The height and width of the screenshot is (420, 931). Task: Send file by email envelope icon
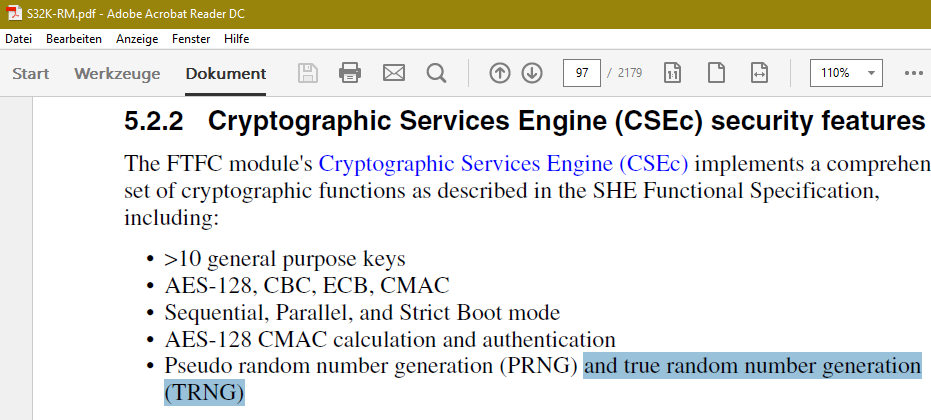coord(394,73)
